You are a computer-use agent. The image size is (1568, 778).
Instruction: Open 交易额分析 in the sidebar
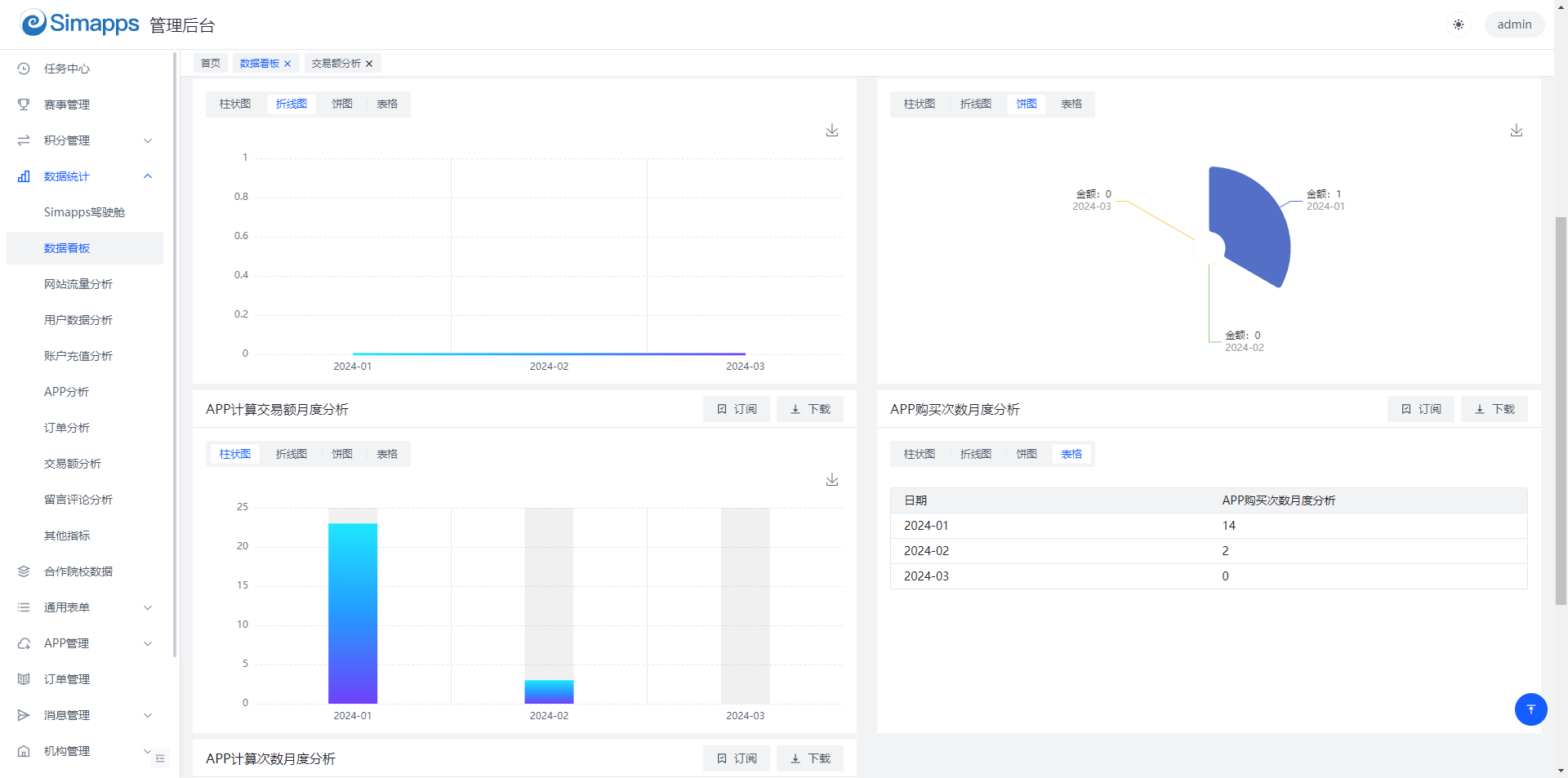84,464
